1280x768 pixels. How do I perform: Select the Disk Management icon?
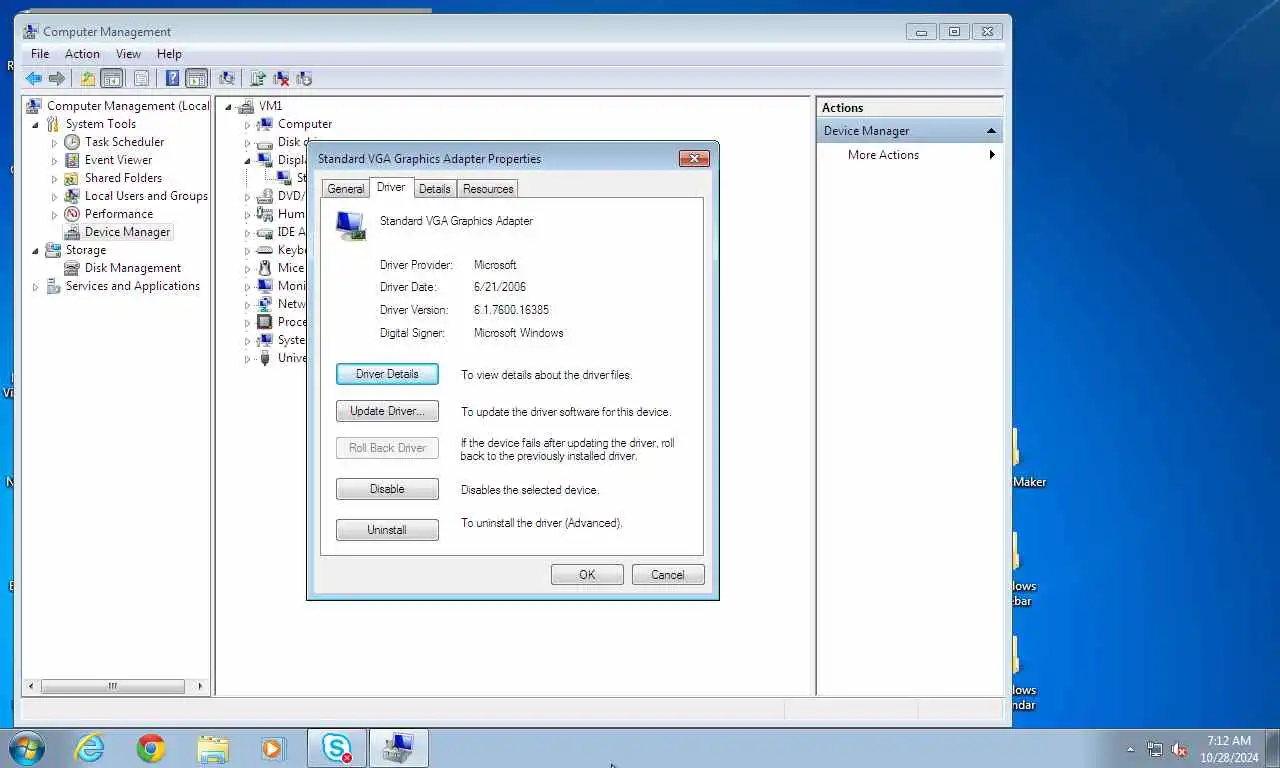point(72,268)
